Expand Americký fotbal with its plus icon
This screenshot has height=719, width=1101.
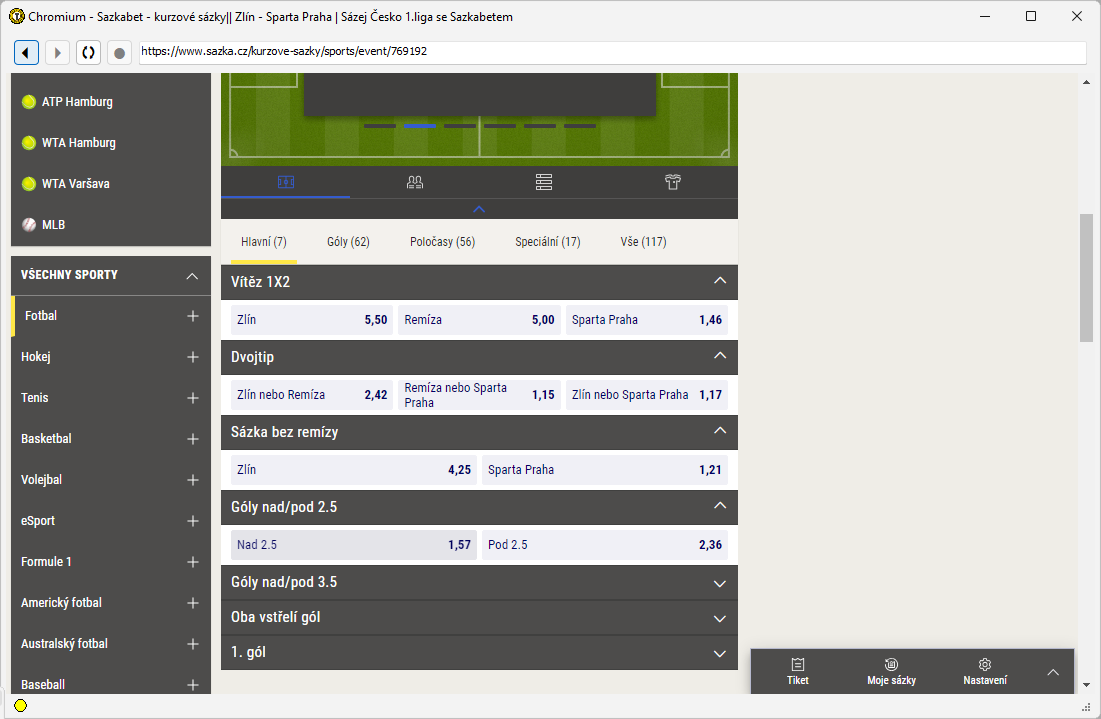coord(192,602)
